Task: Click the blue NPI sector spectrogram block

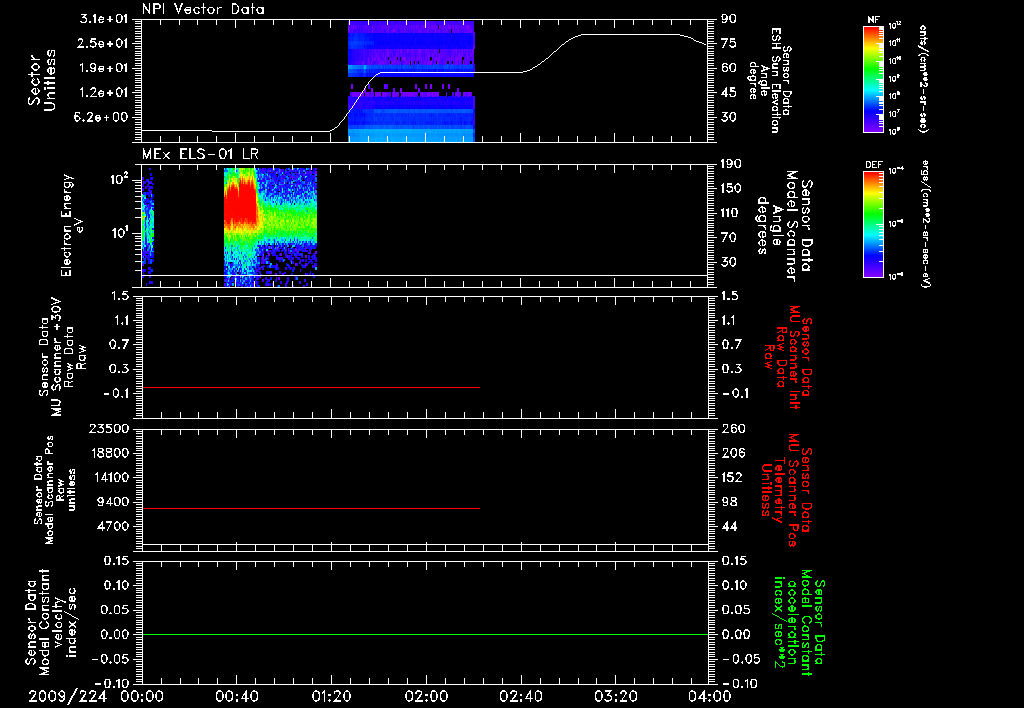Action: [411, 81]
